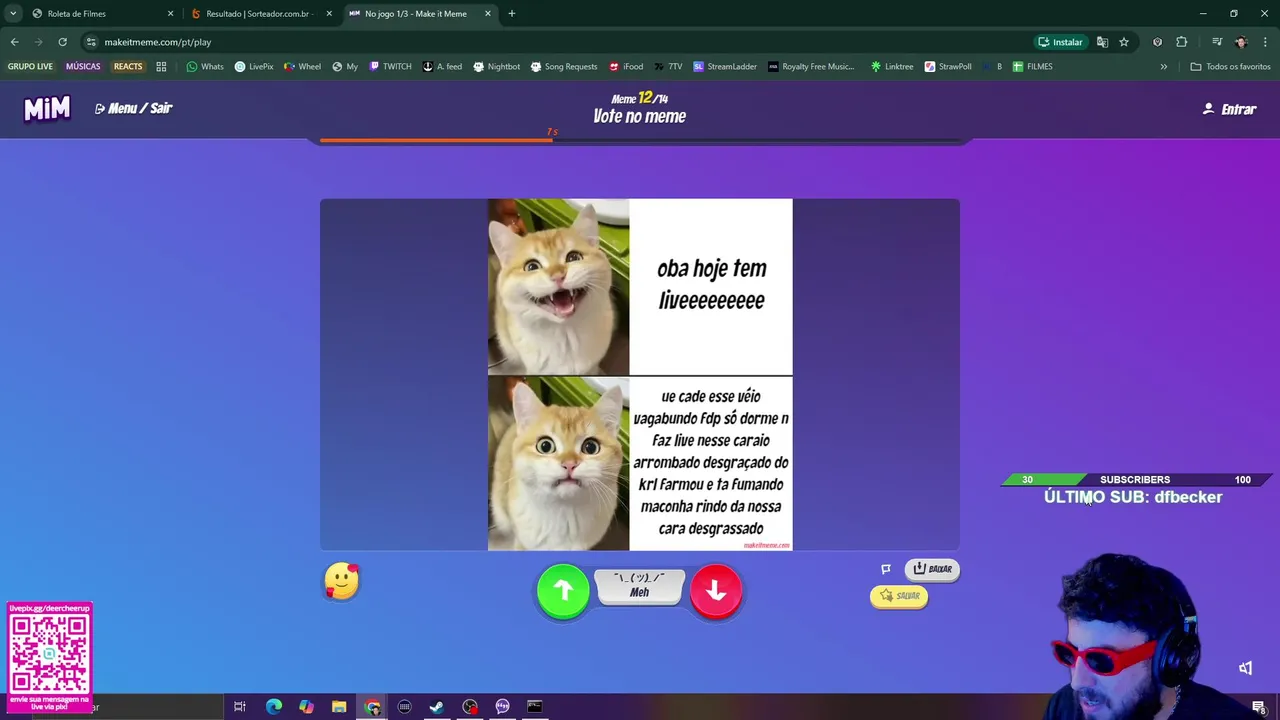
Task: Go to the MiM logo home
Action: 47,108
